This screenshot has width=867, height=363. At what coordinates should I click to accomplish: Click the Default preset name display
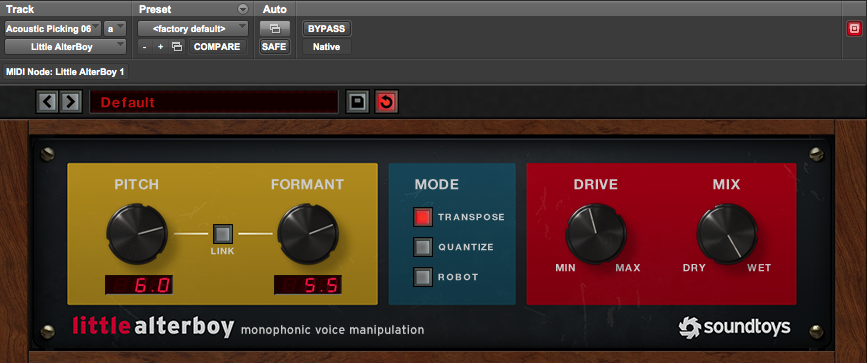214,102
